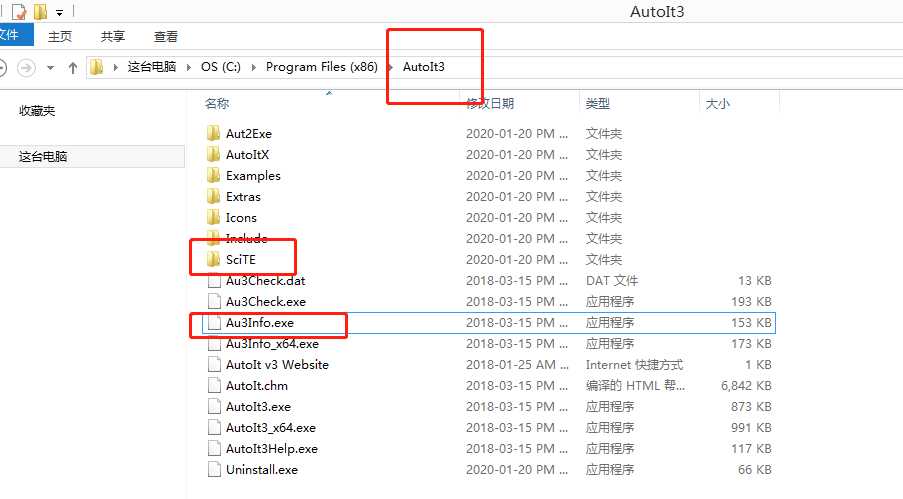Sort by 大小 column header
This screenshot has width=903, height=499.
click(x=718, y=104)
